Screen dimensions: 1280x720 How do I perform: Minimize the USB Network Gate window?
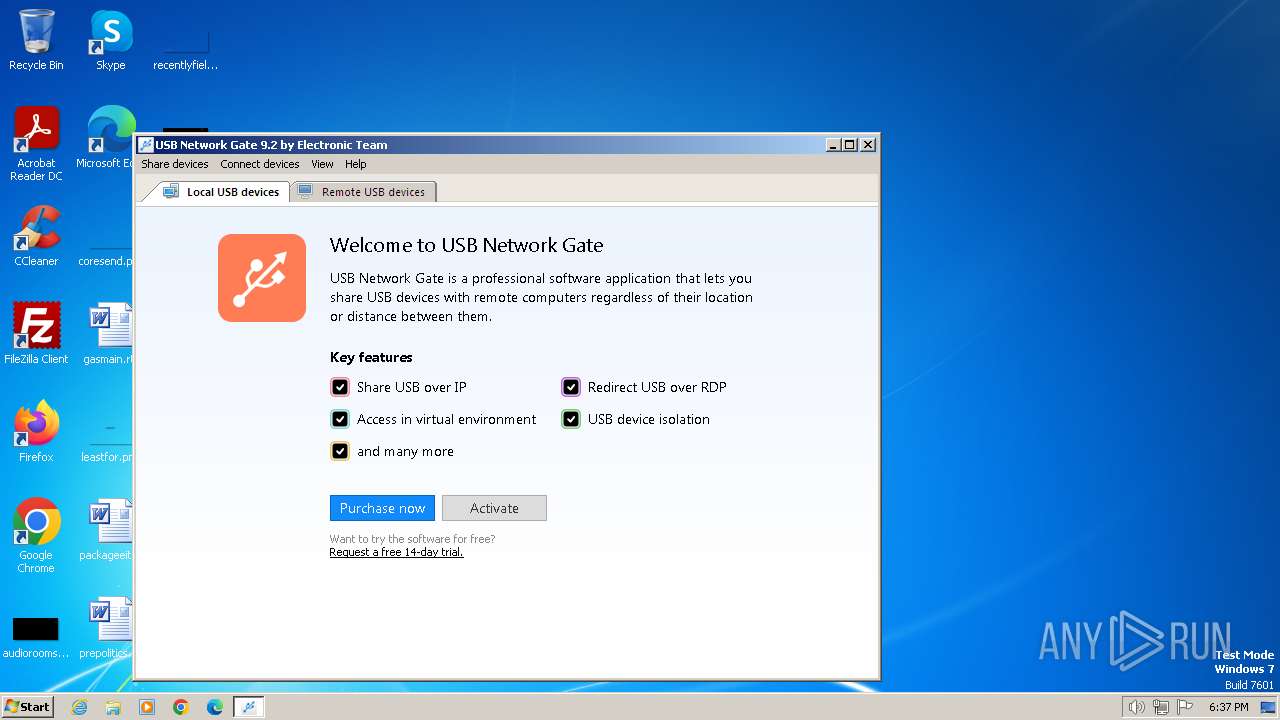coord(833,145)
